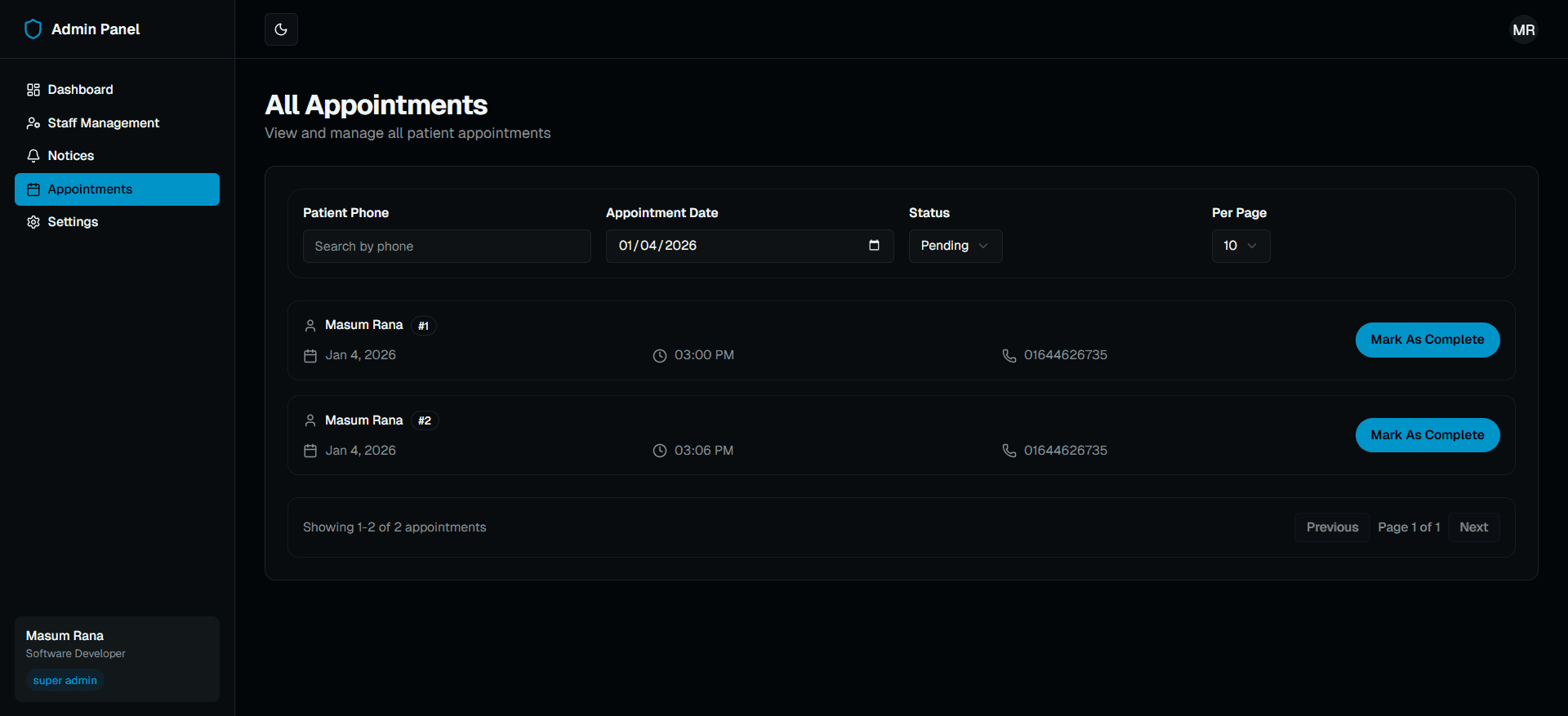Viewport: 1568px width, 716px height.
Task: Click the calendar icon in date field
Action: click(874, 246)
